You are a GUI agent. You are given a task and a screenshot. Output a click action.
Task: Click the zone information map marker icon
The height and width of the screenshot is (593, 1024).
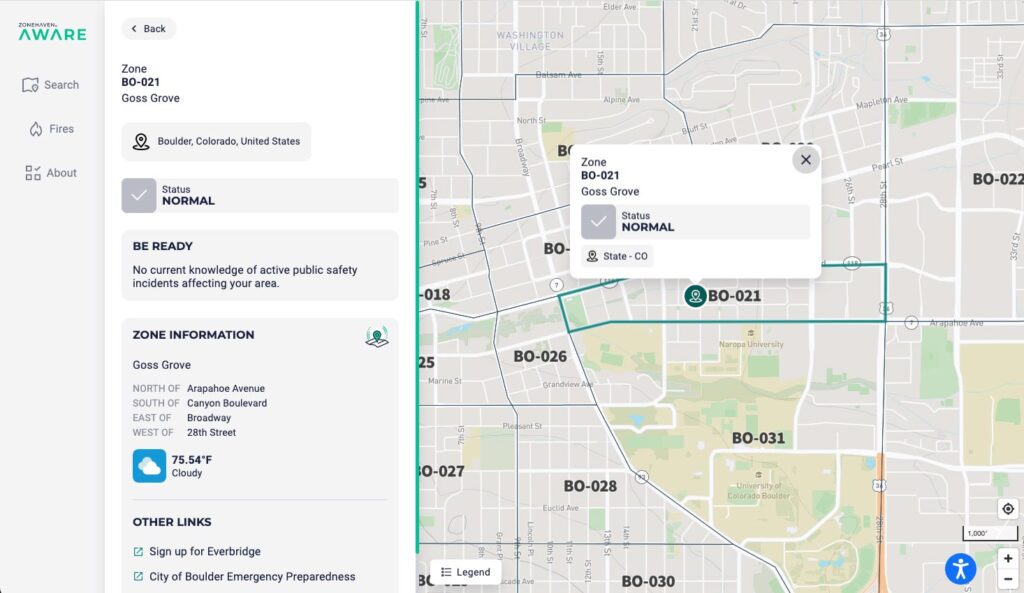[377, 337]
